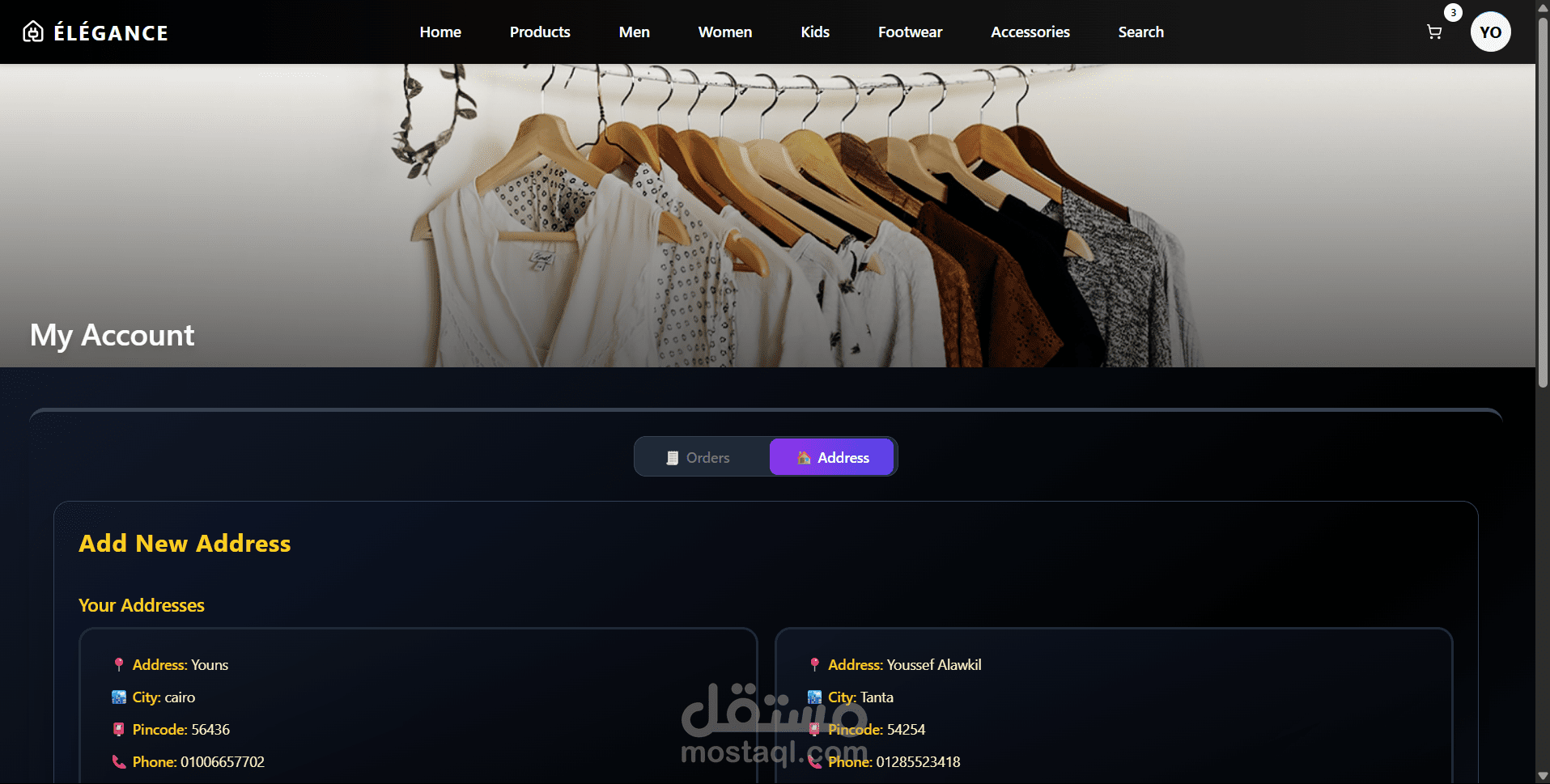Open the Accessories category
The height and width of the screenshot is (784, 1550).
[x=1030, y=32]
